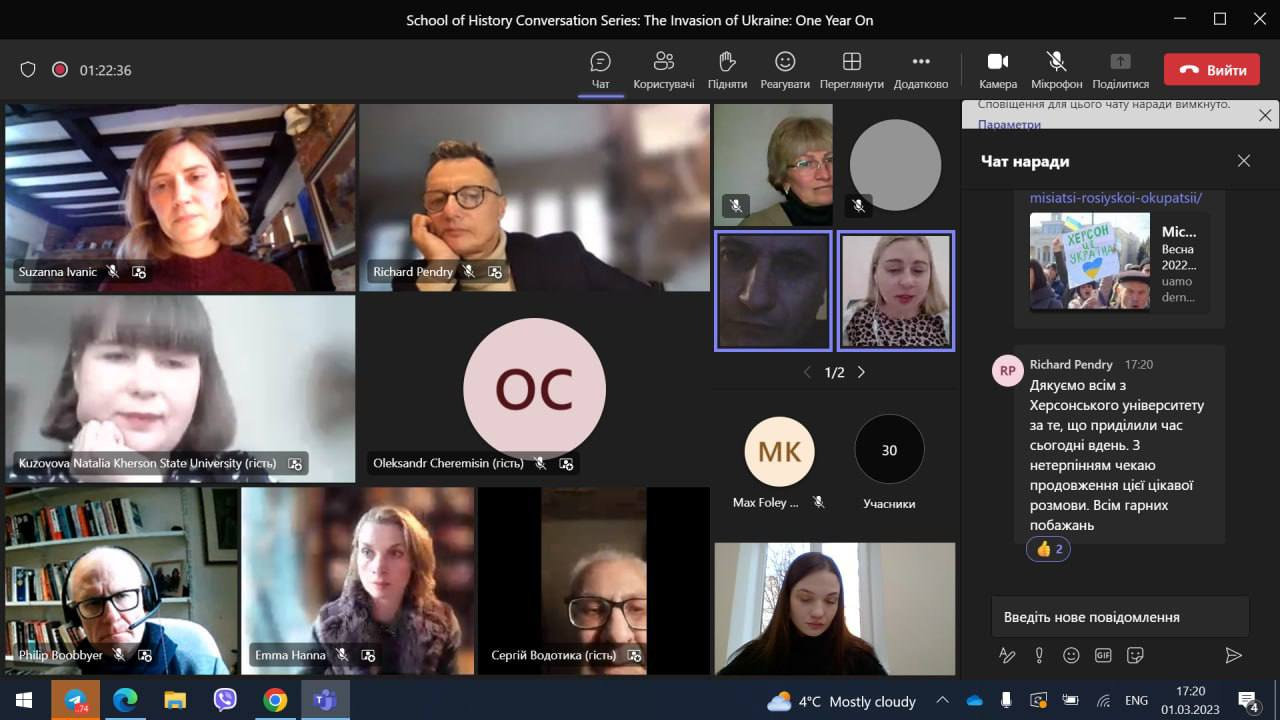Open the Параметри link
Viewport: 1280px width, 720px height.
pos(1009,124)
